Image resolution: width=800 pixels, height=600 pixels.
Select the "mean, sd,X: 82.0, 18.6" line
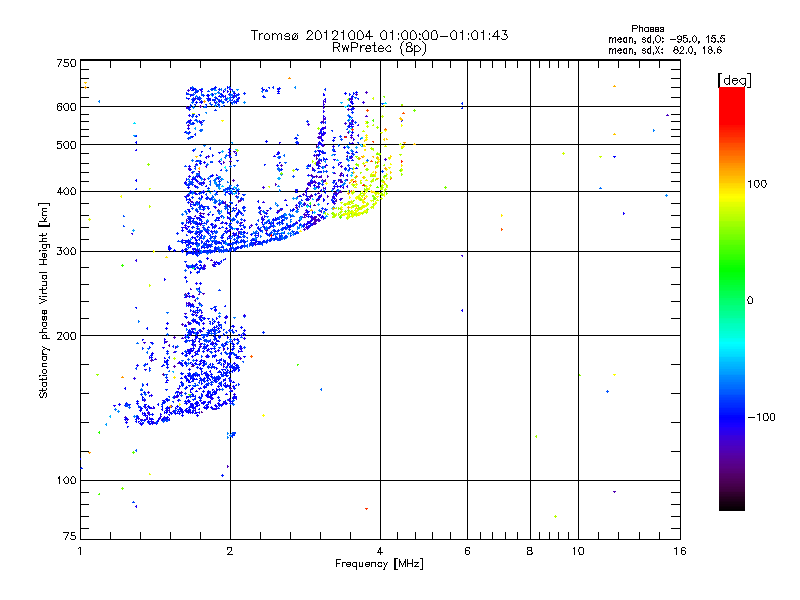click(x=665, y=50)
